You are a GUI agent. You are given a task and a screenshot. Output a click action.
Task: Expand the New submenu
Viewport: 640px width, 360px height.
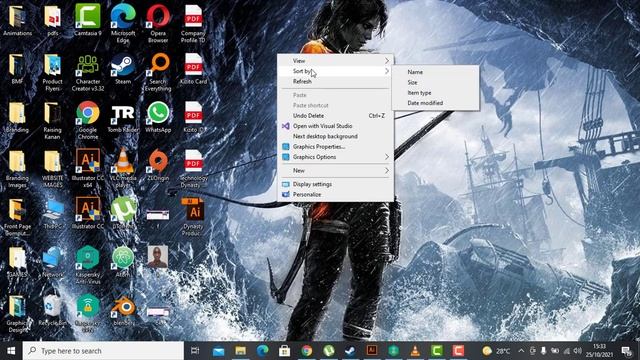336,171
